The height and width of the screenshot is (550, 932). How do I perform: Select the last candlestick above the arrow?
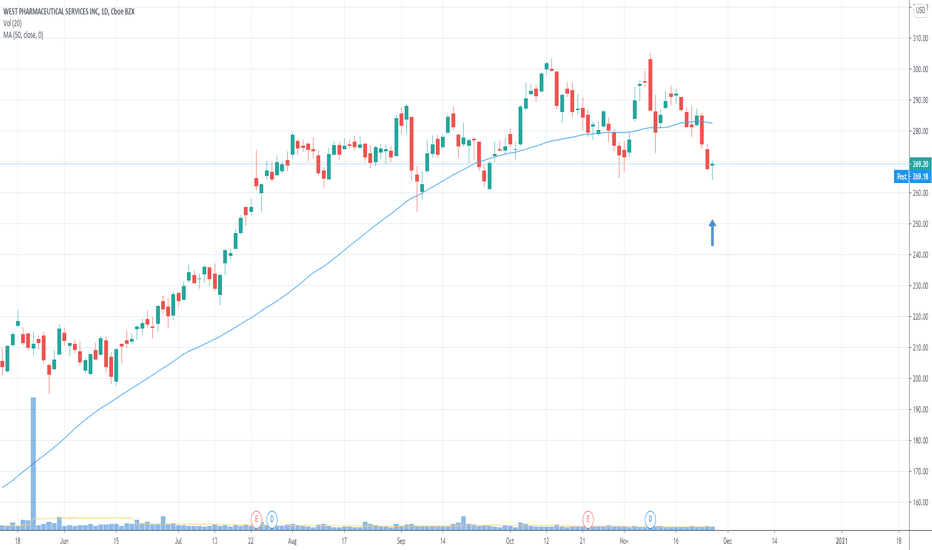(713, 166)
